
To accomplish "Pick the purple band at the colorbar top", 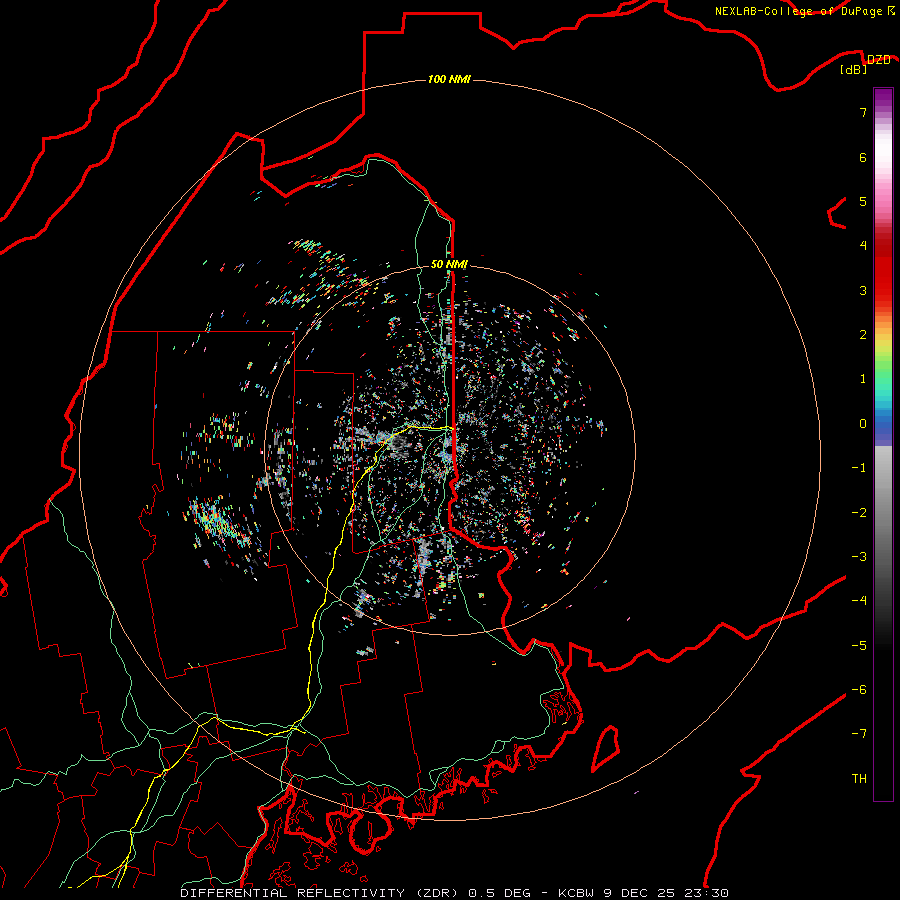I will pyautogui.click(x=883, y=98).
